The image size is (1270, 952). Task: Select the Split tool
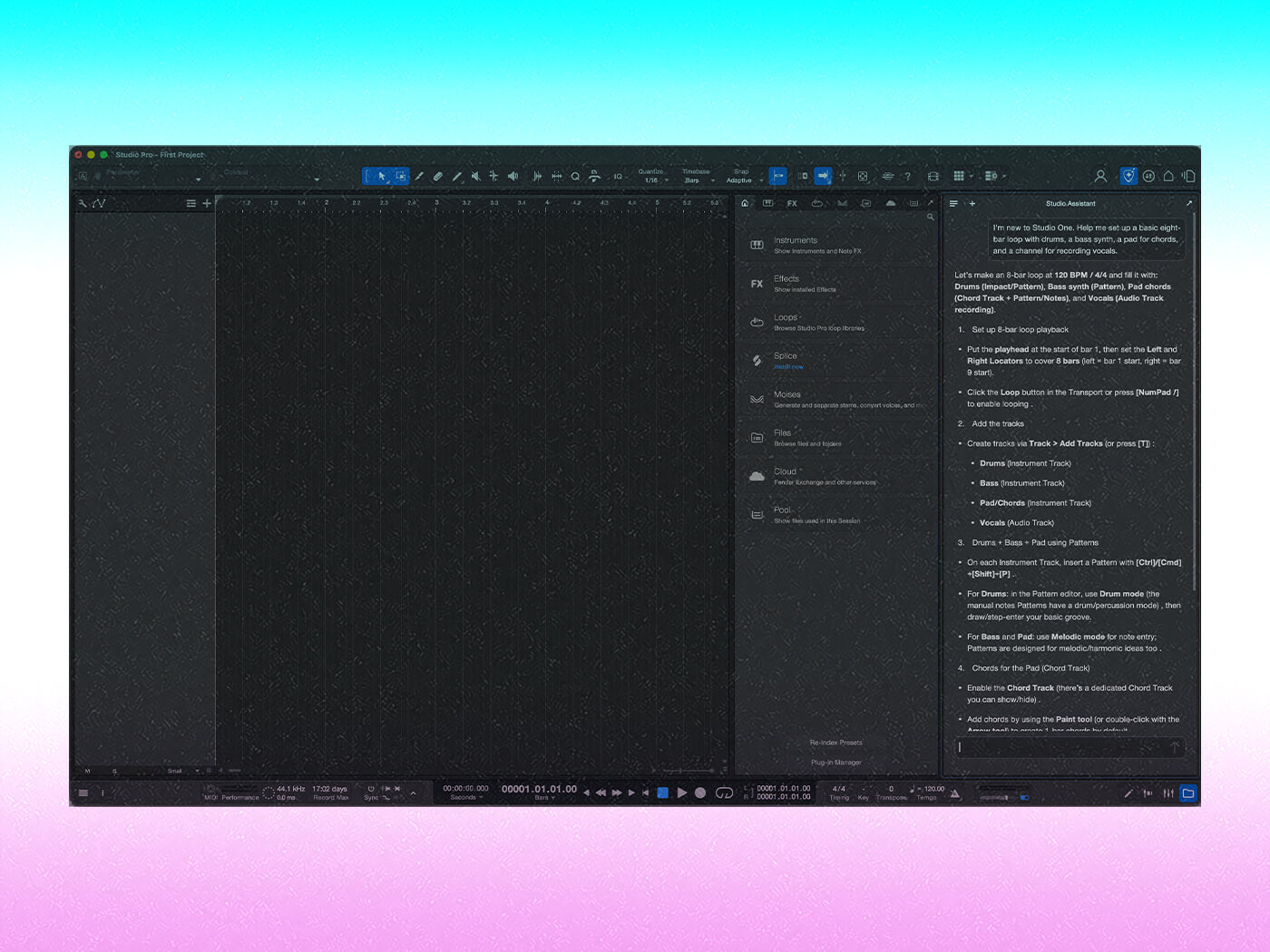pyautogui.click(x=419, y=176)
